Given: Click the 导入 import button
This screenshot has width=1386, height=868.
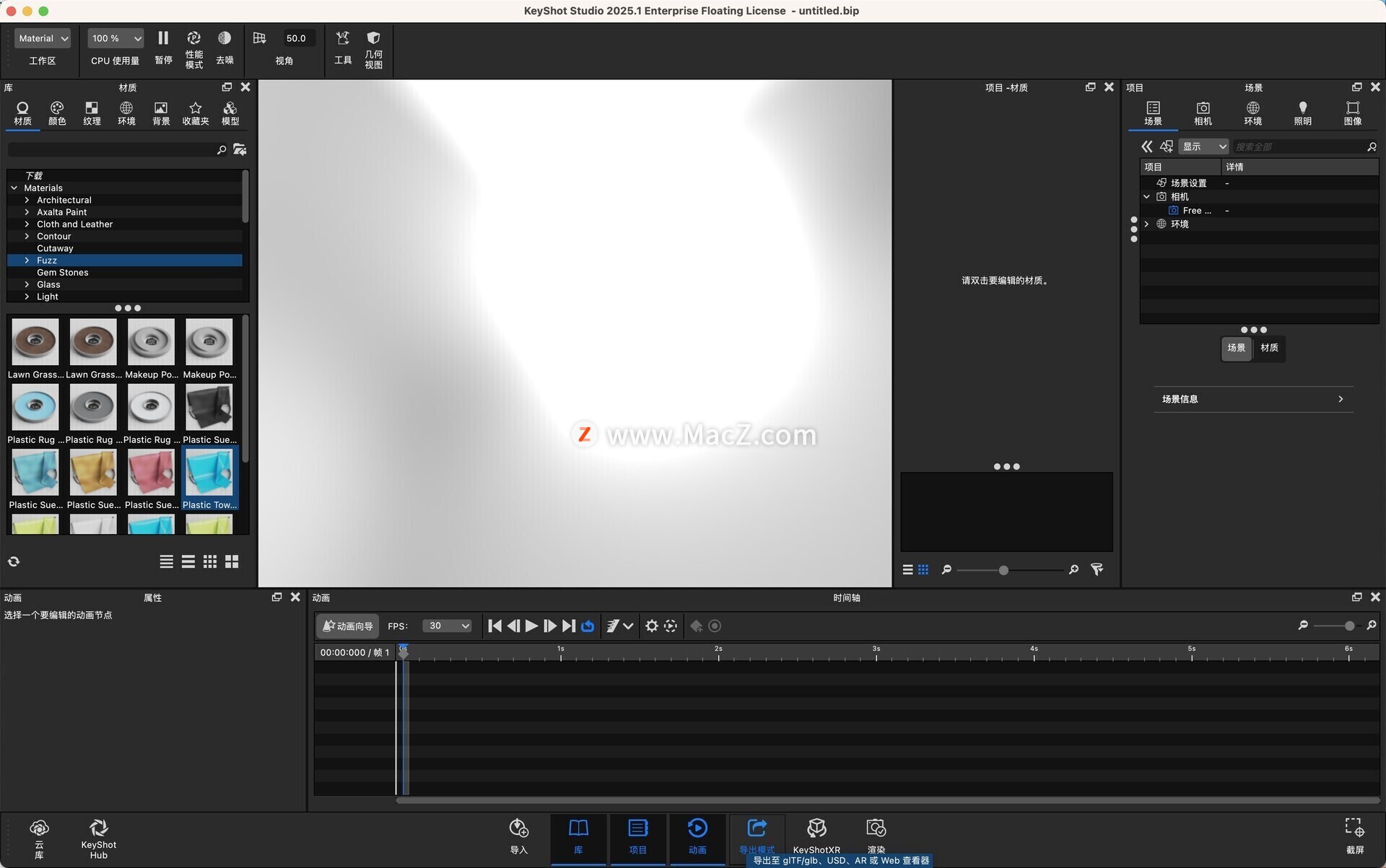Looking at the screenshot, I should [518, 837].
